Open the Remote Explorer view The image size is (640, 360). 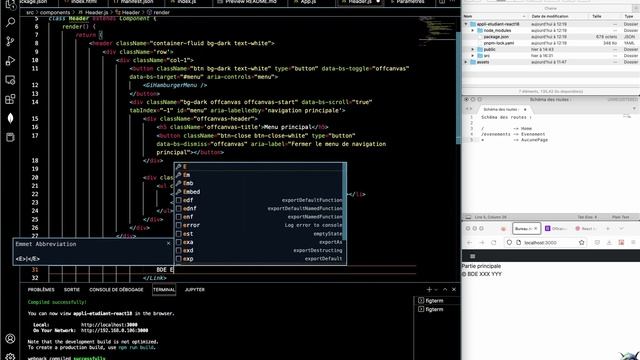pos(10,80)
